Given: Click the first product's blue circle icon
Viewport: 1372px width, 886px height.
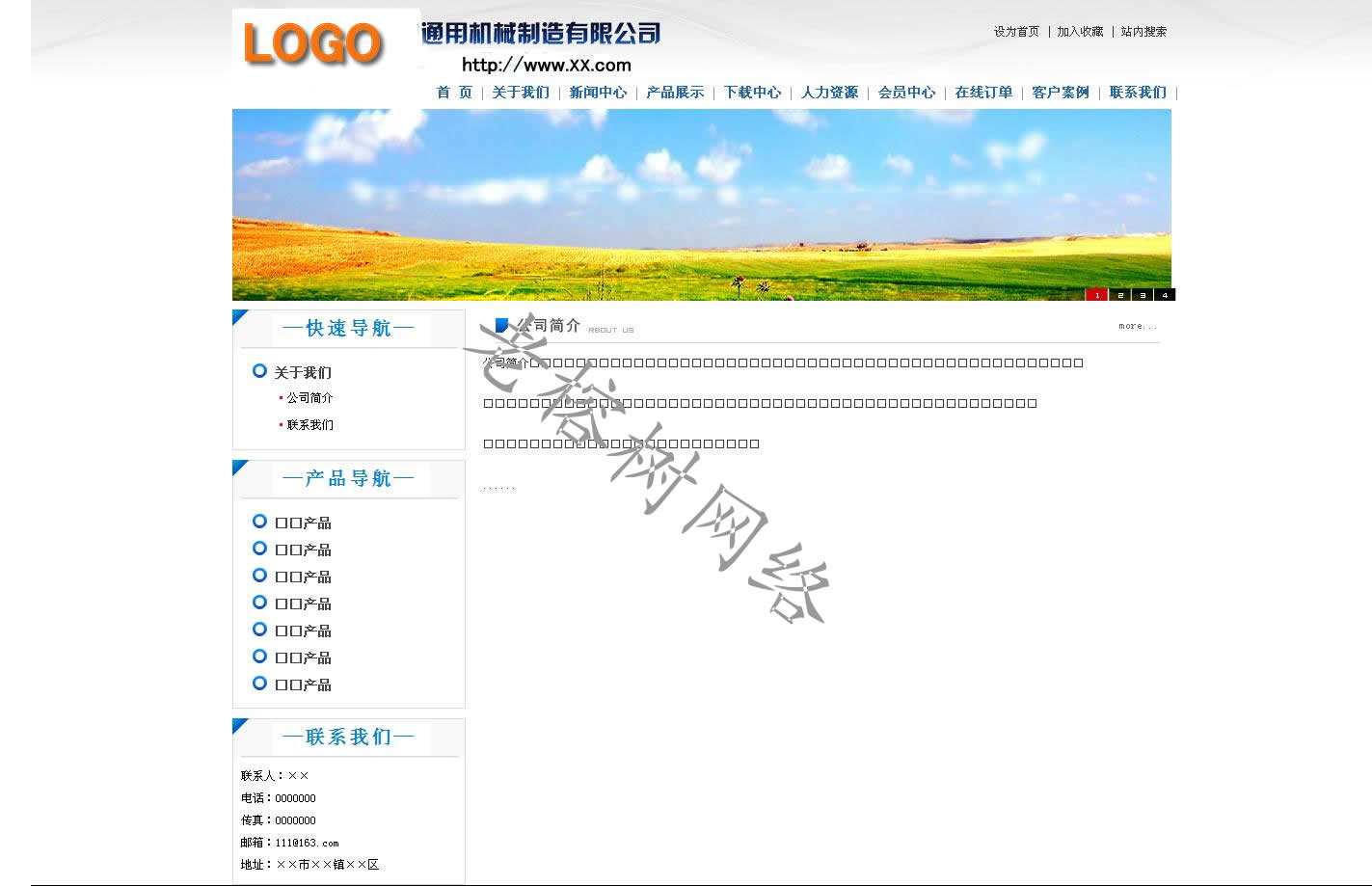Looking at the screenshot, I should 259,522.
